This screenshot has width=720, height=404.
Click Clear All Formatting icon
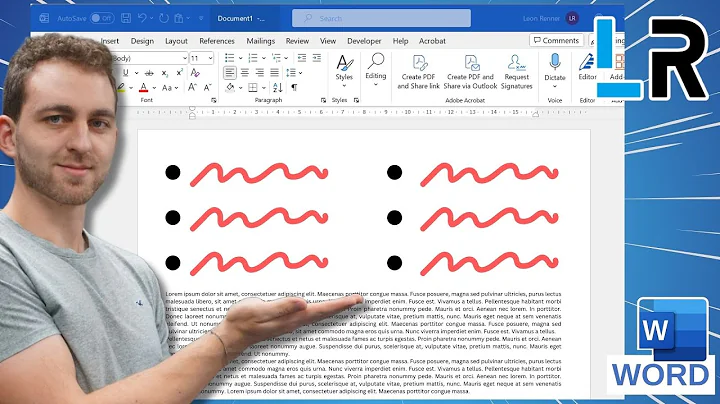pyautogui.click(x=195, y=73)
